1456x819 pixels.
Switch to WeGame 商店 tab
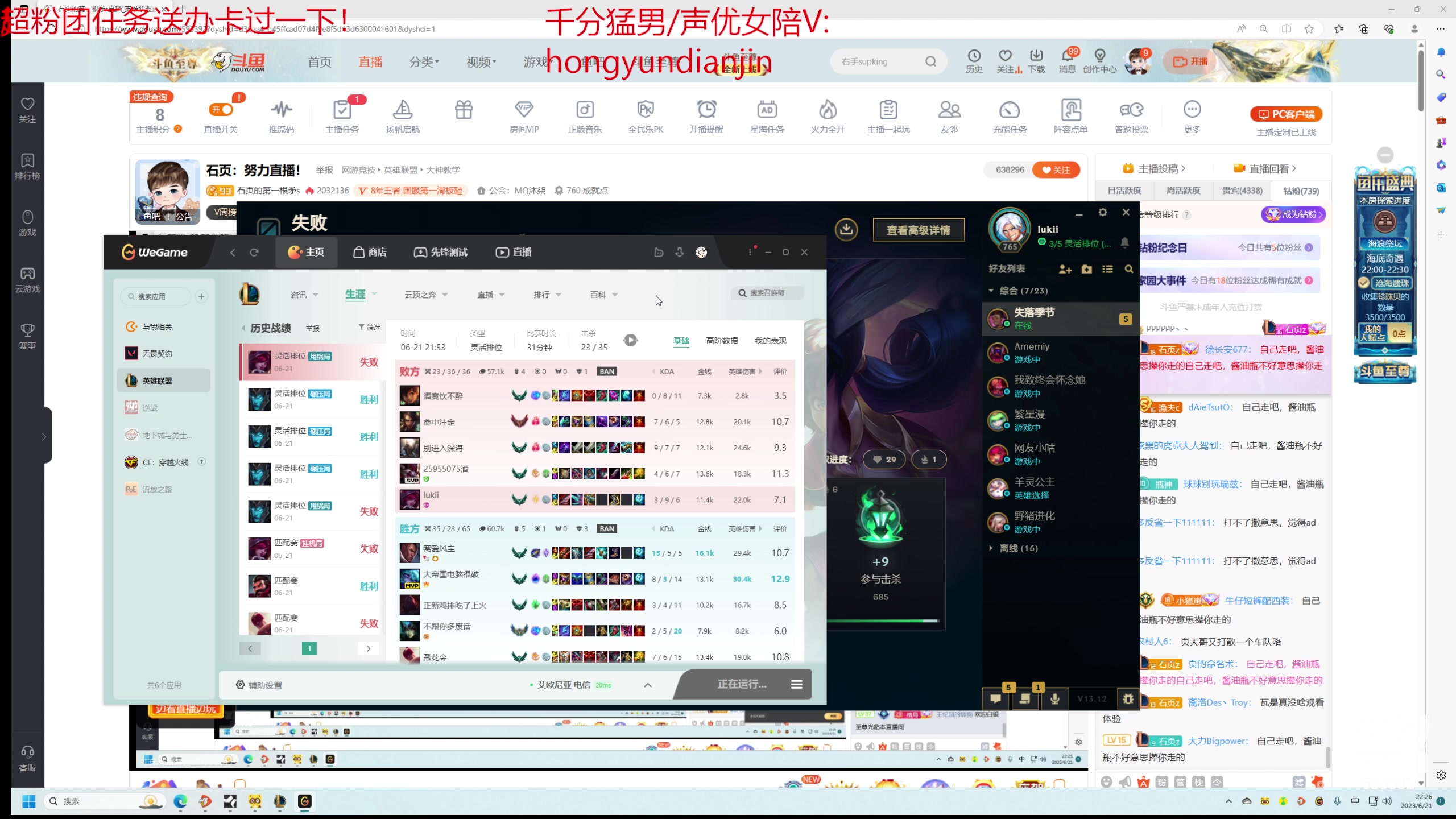(370, 252)
